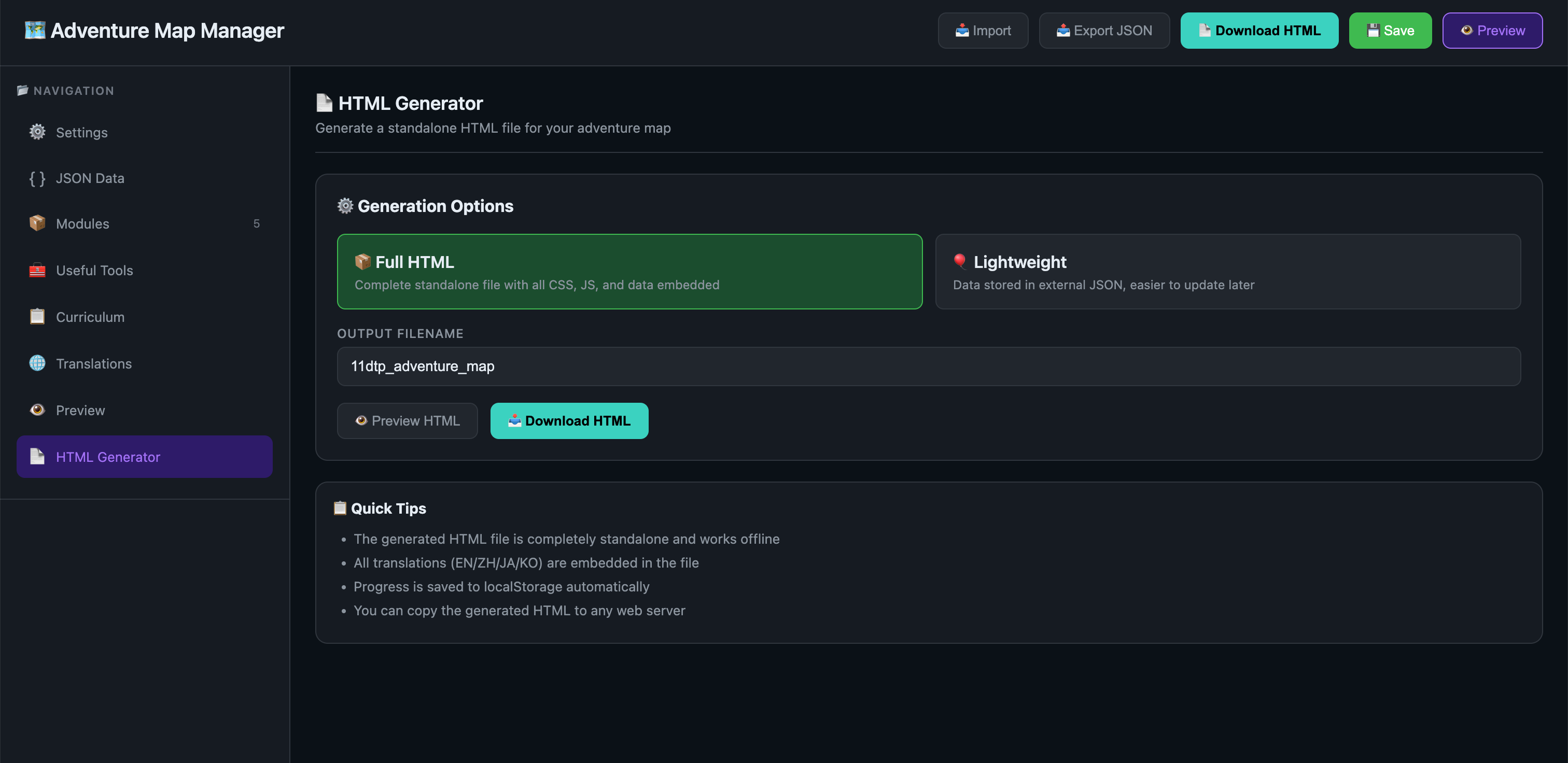Click the Curriculum clipboard icon

point(37,316)
